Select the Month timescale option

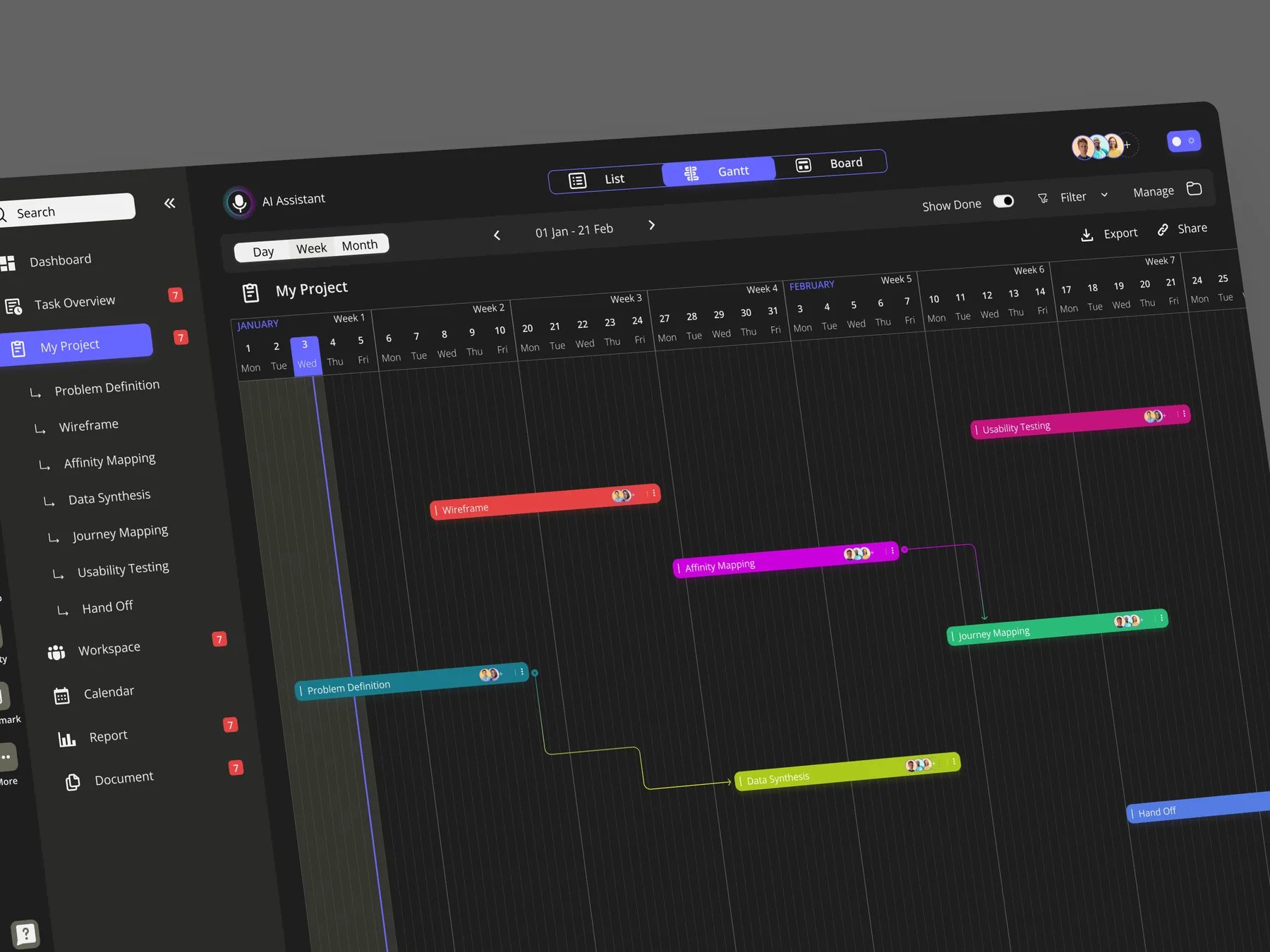pos(360,245)
